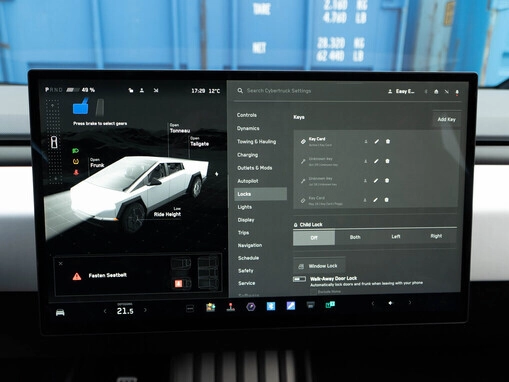The image size is (509, 382).
Task: Tap the lock icon in the status bar
Action: click(131, 90)
